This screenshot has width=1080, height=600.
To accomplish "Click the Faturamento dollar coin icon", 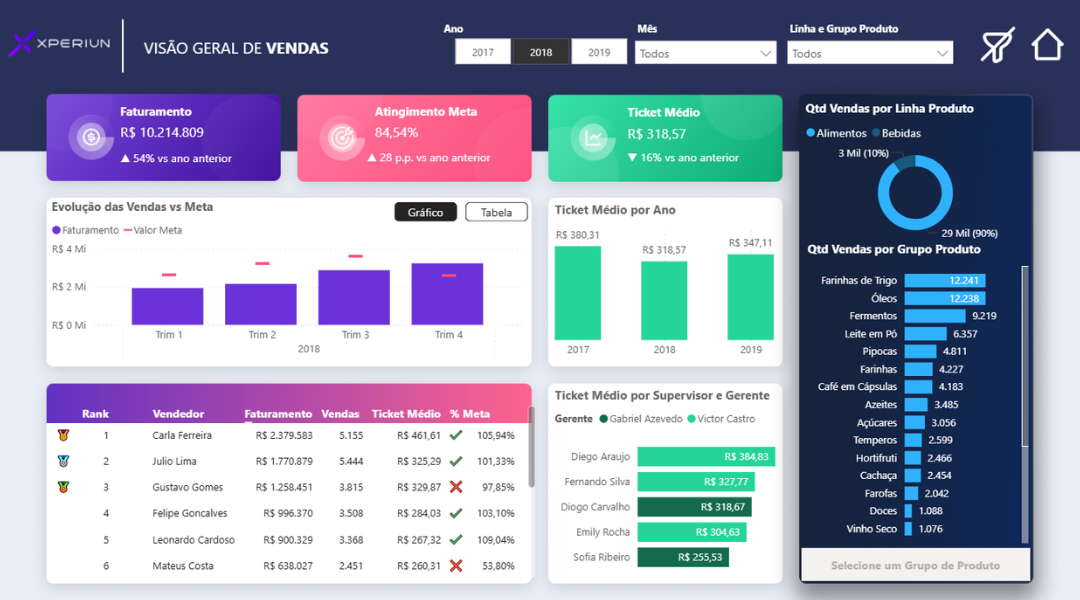I will pyautogui.click(x=90, y=137).
